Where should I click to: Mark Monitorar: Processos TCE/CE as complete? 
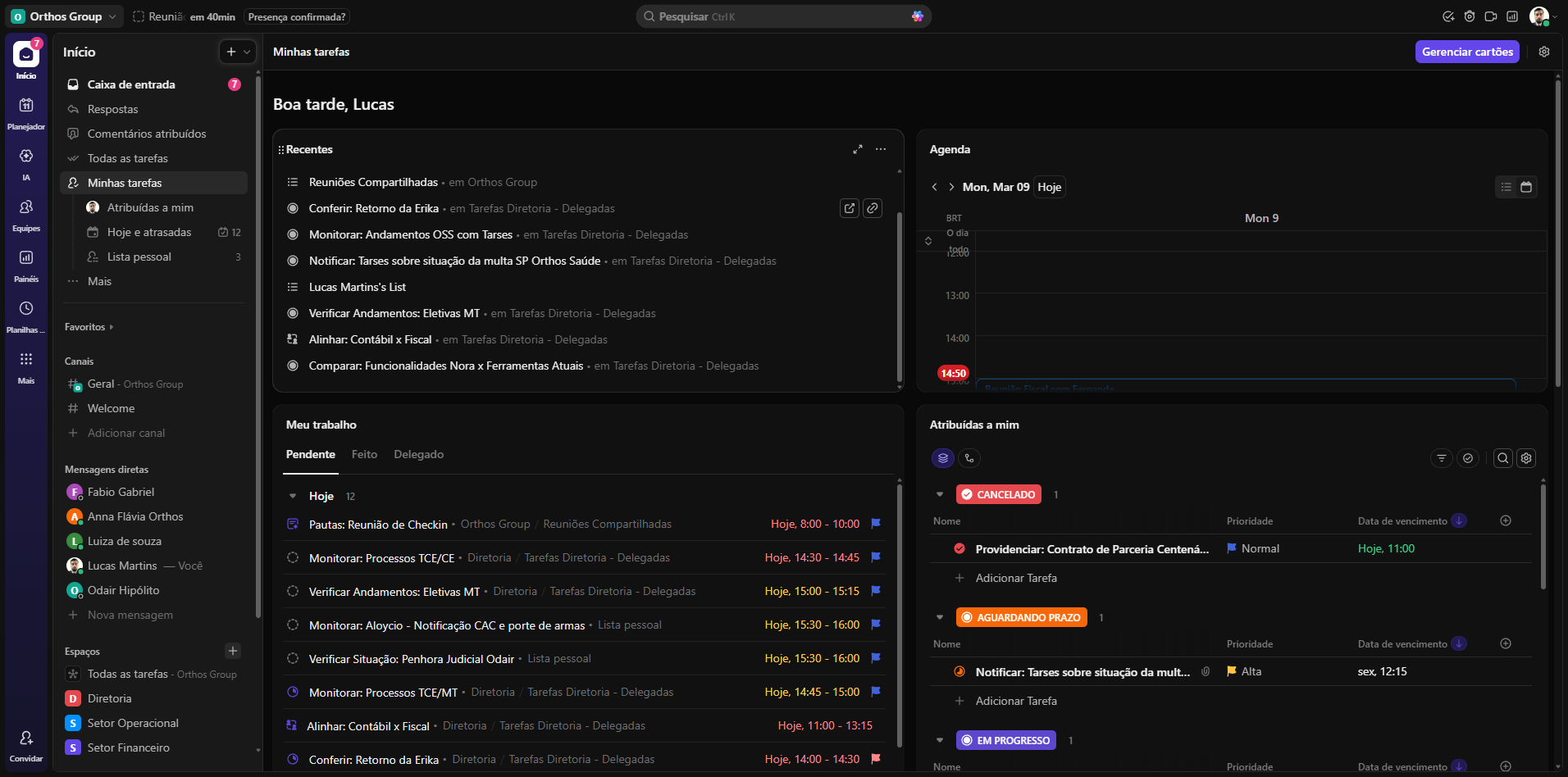pos(293,558)
